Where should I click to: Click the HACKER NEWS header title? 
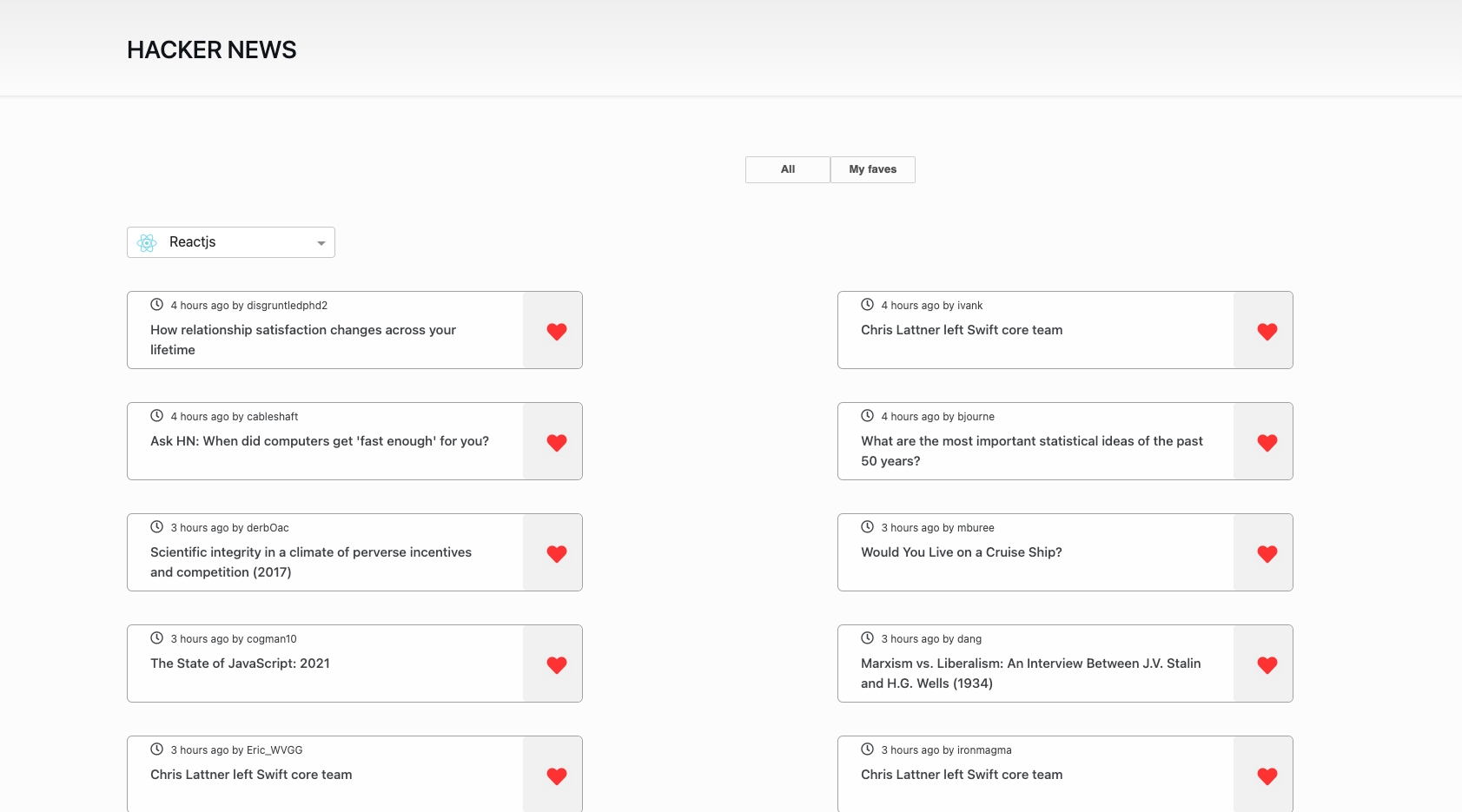(211, 50)
